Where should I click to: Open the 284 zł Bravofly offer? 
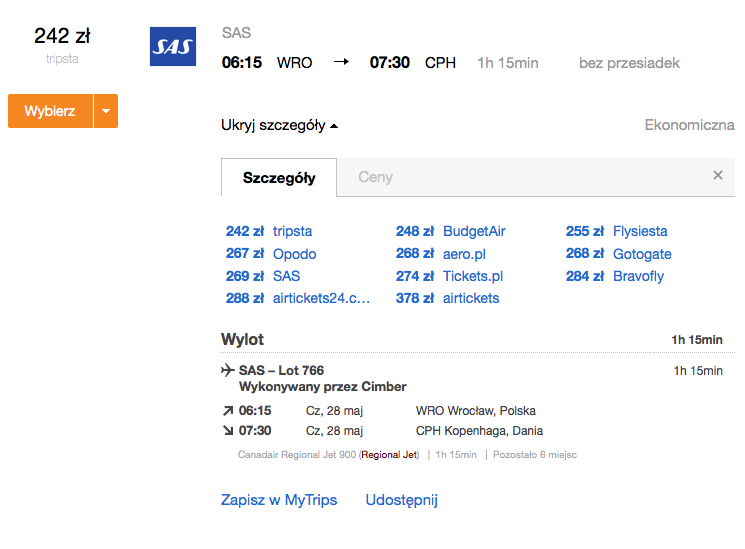[614, 276]
